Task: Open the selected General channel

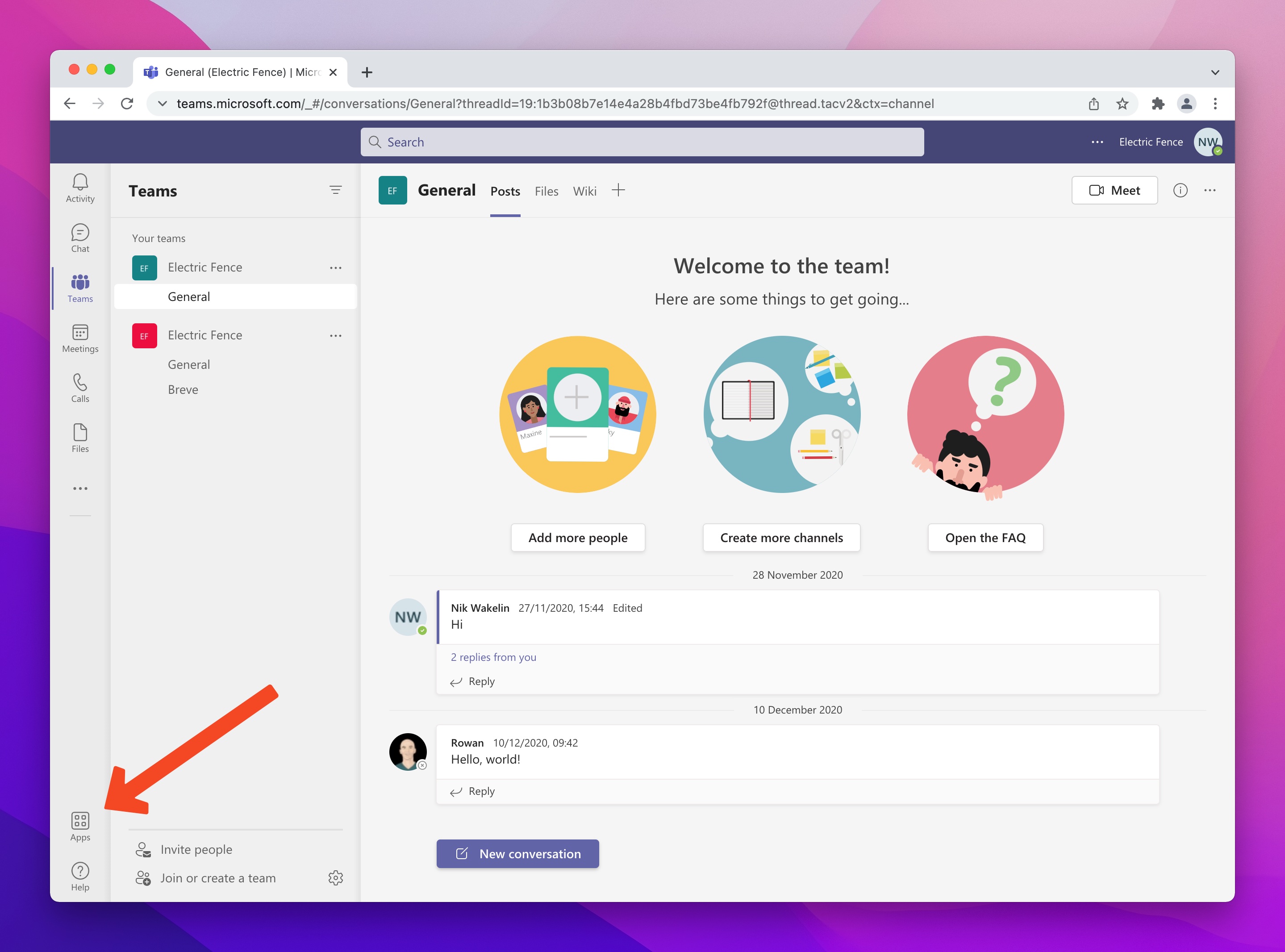Action: coord(236,297)
